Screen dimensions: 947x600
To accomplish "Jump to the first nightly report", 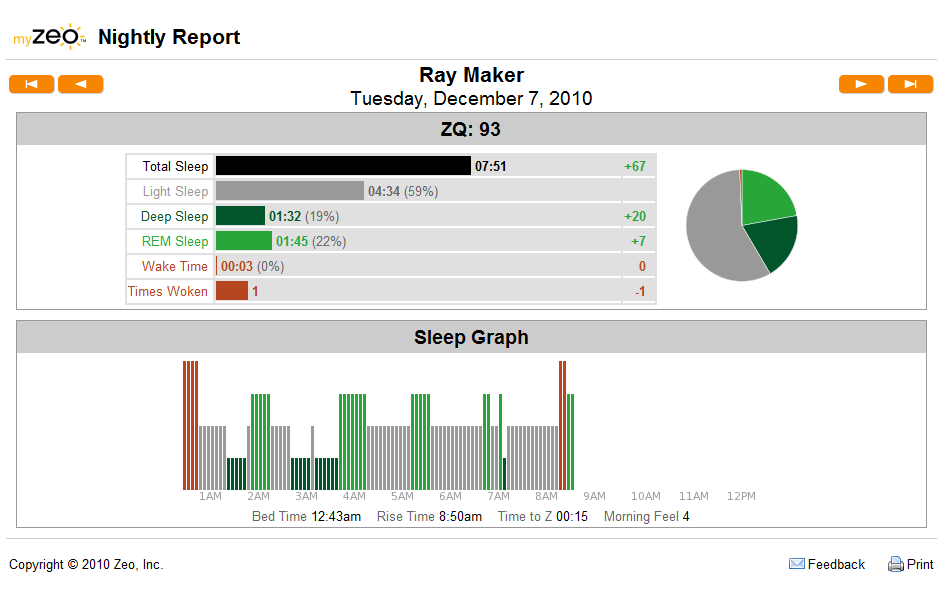I will pos(31,84).
